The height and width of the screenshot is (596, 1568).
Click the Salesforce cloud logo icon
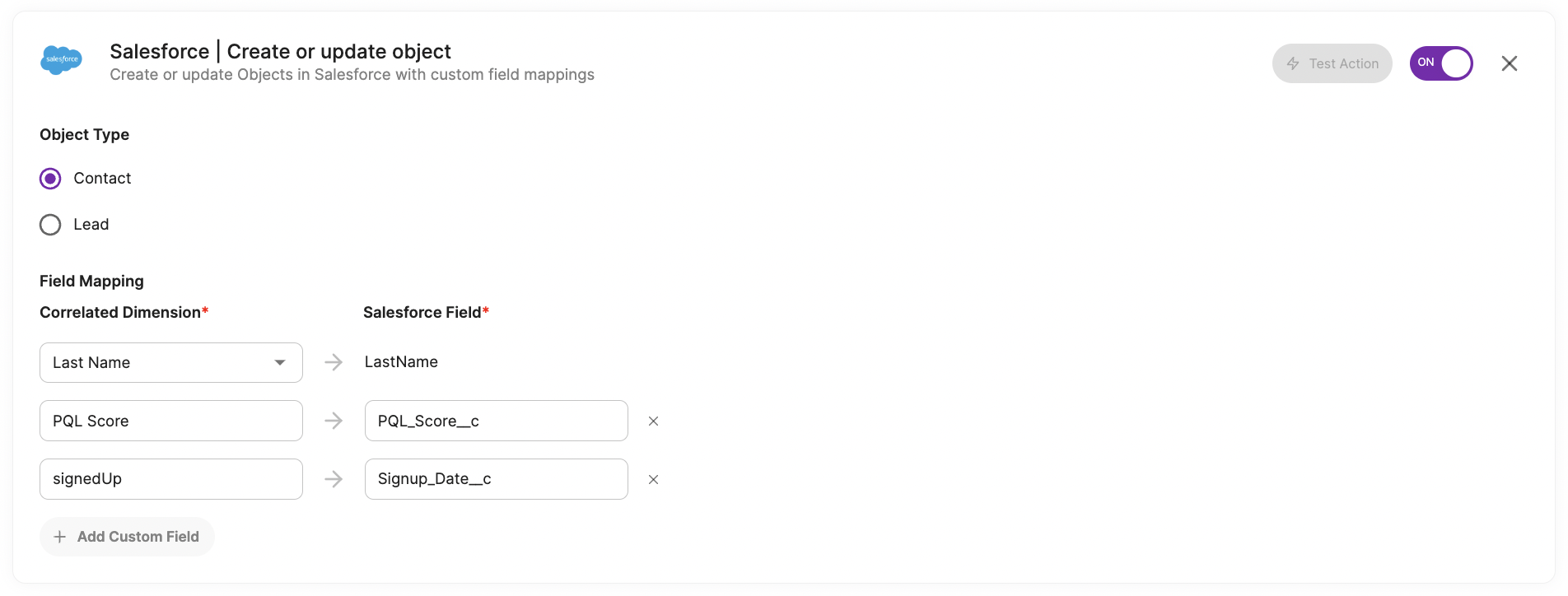(x=62, y=60)
